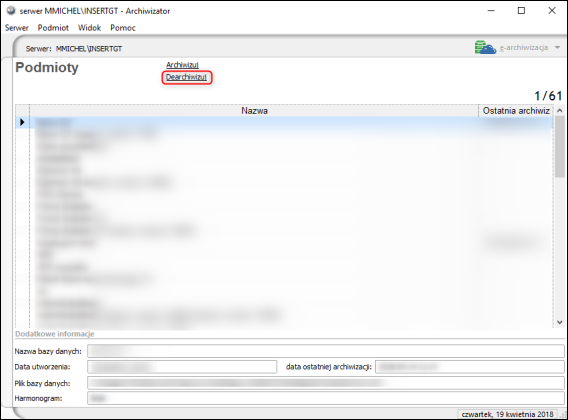Click the vertical scrollbar thumb in list

point(560,146)
